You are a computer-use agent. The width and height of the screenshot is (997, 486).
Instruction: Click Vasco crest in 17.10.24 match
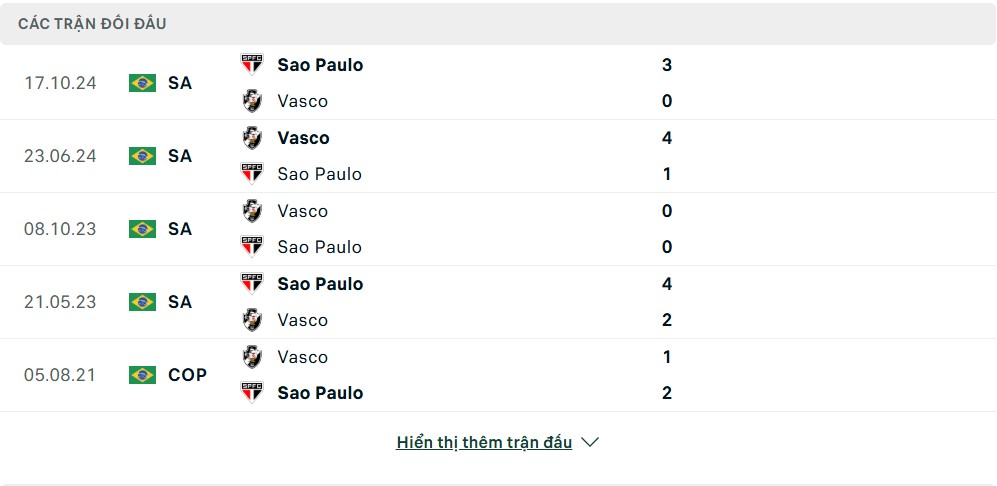point(252,101)
